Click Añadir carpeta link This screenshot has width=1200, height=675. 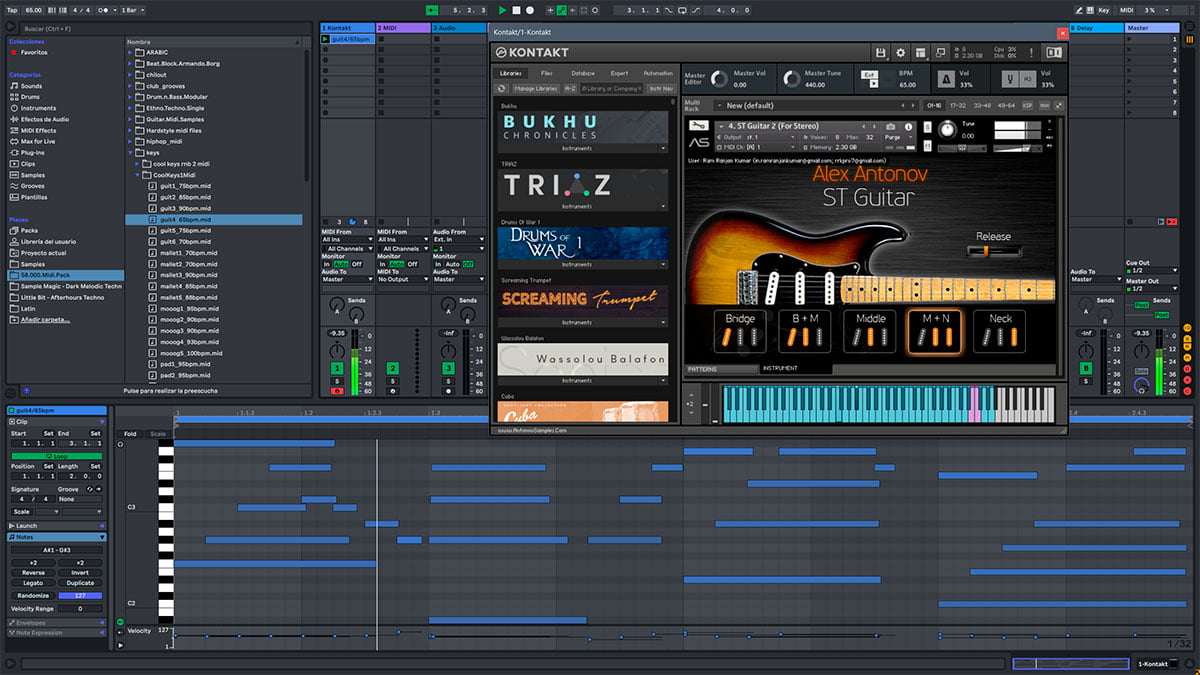pyautogui.click(x=46, y=319)
